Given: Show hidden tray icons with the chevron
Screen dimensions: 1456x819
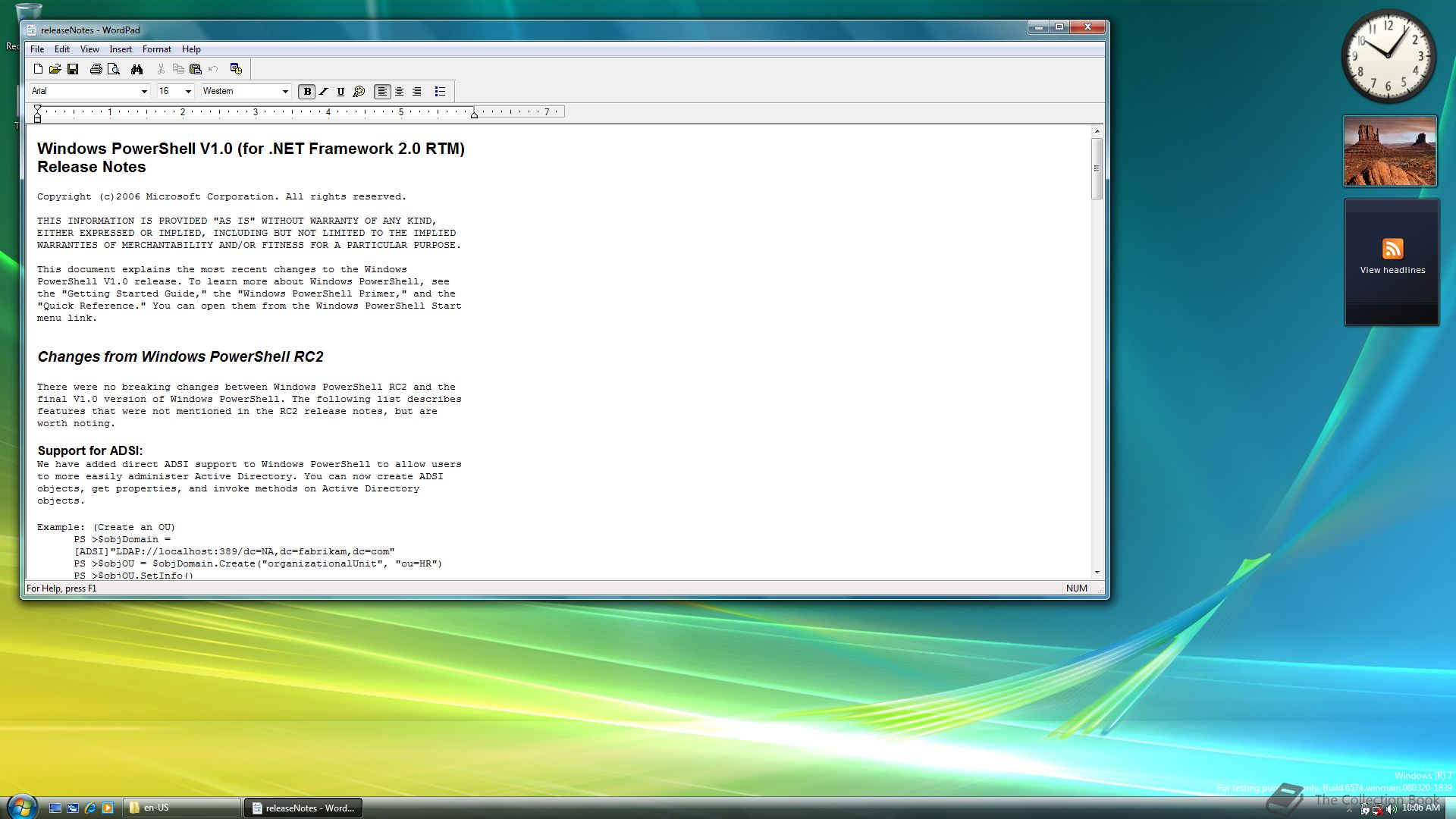Looking at the screenshot, I should pos(1349,810).
